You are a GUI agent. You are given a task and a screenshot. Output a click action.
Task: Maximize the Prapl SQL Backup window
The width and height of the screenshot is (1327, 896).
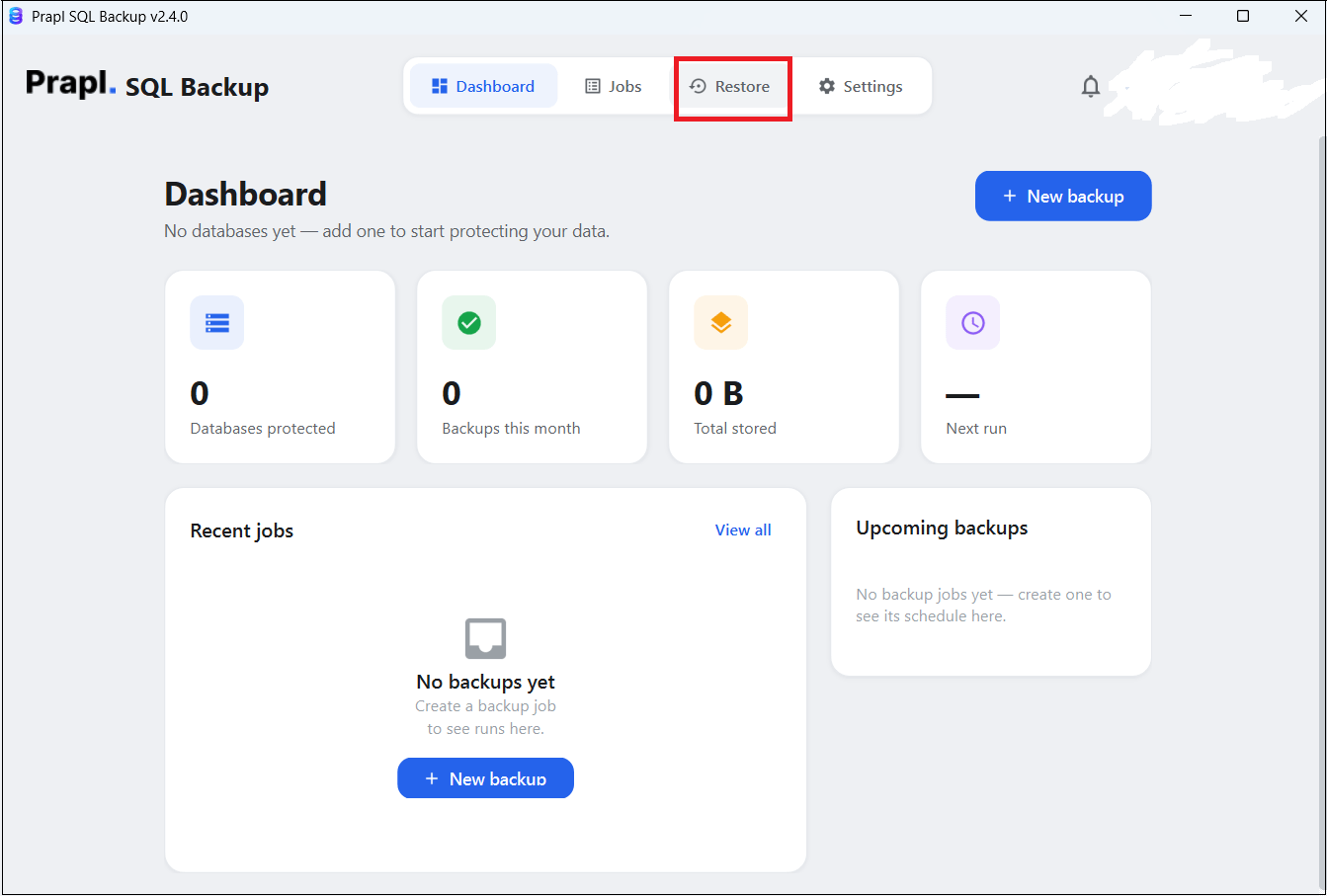click(1243, 16)
